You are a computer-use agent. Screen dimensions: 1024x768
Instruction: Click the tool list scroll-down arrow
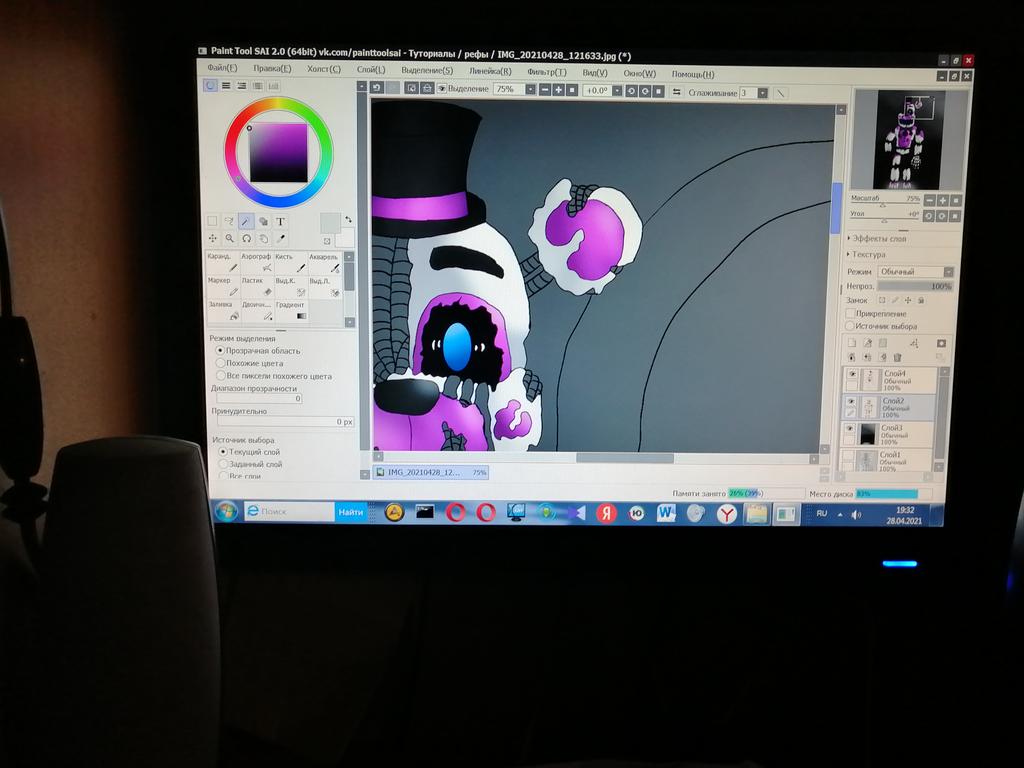point(349,322)
